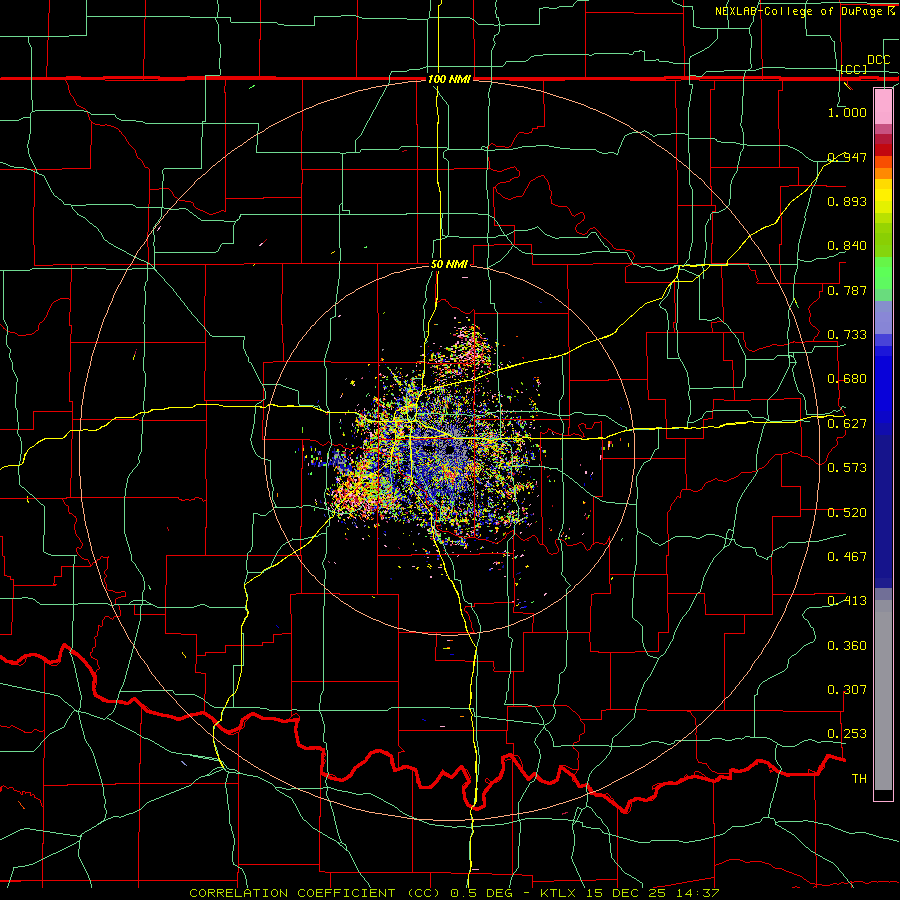Click the 1.000 value on the color scale

click(847, 112)
